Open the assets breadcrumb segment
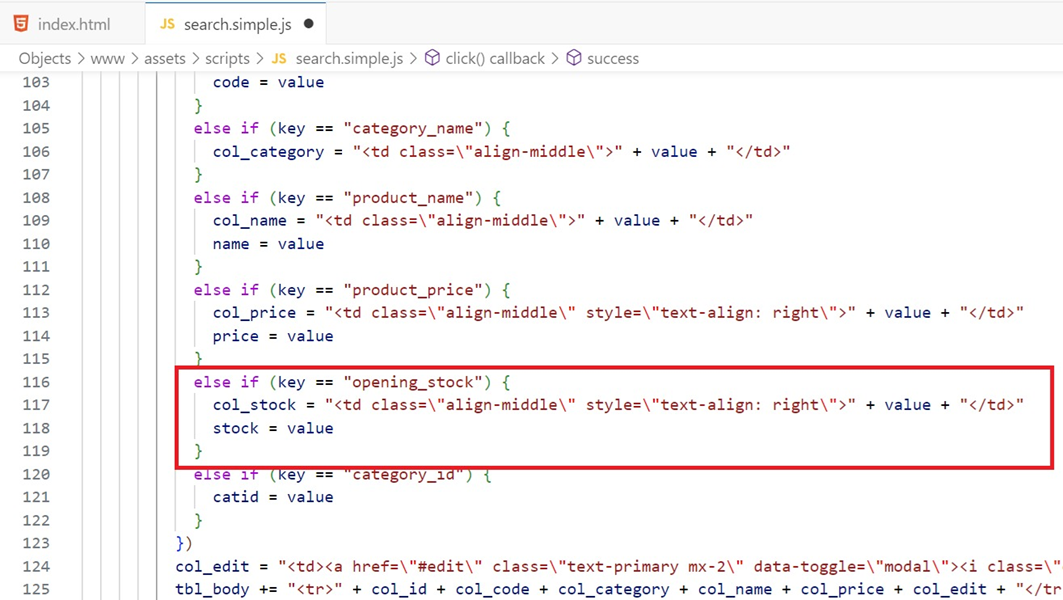 pos(165,58)
